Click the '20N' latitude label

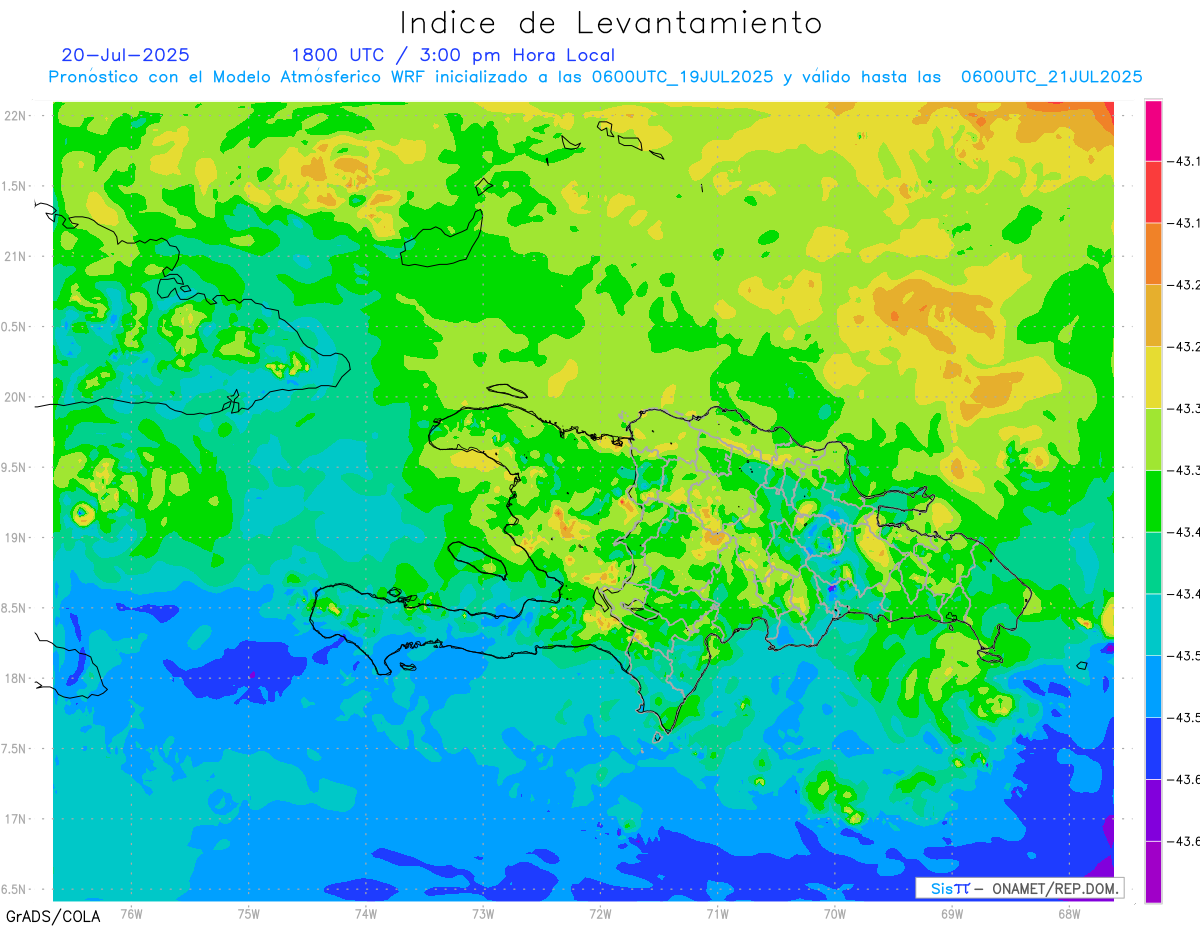(x=16, y=397)
